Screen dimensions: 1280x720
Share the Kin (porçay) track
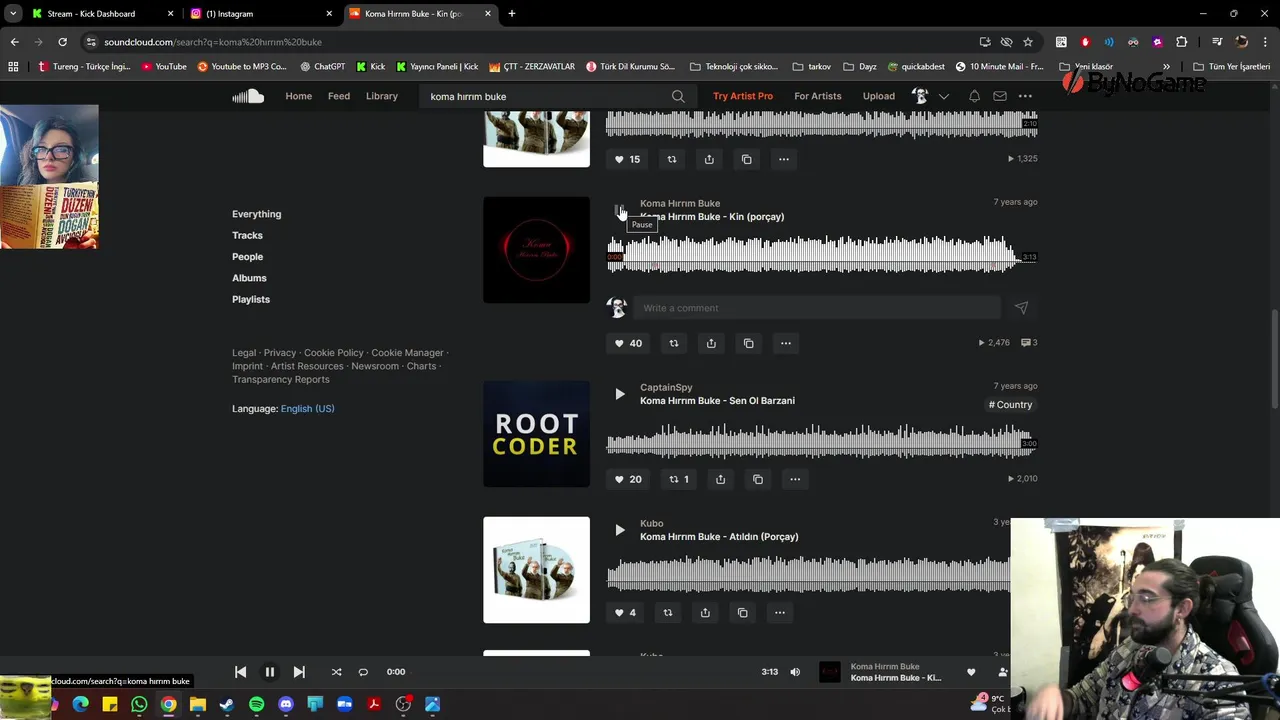click(x=711, y=343)
